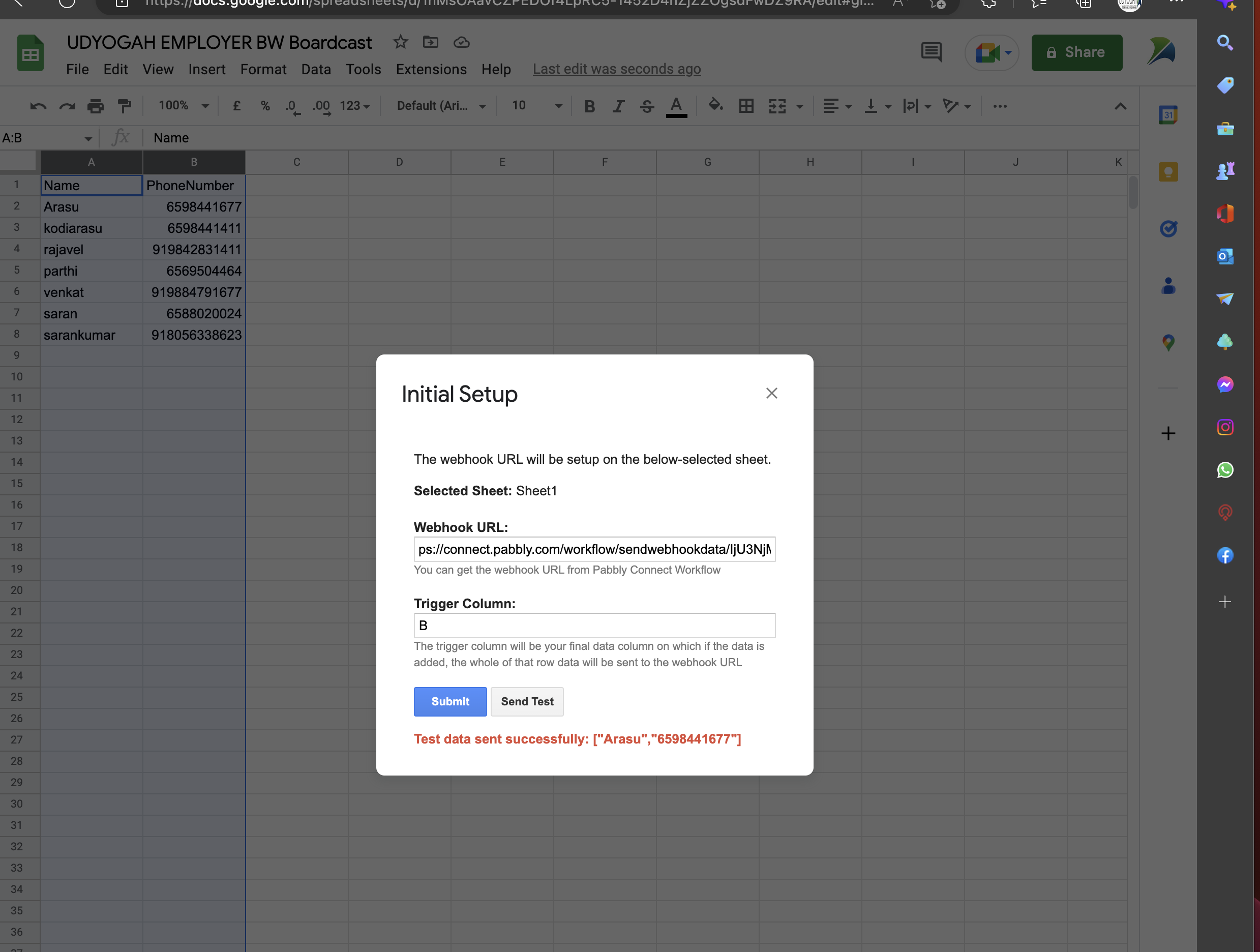
Task: Toggle Bold formatting
Action: coord(589,106)
